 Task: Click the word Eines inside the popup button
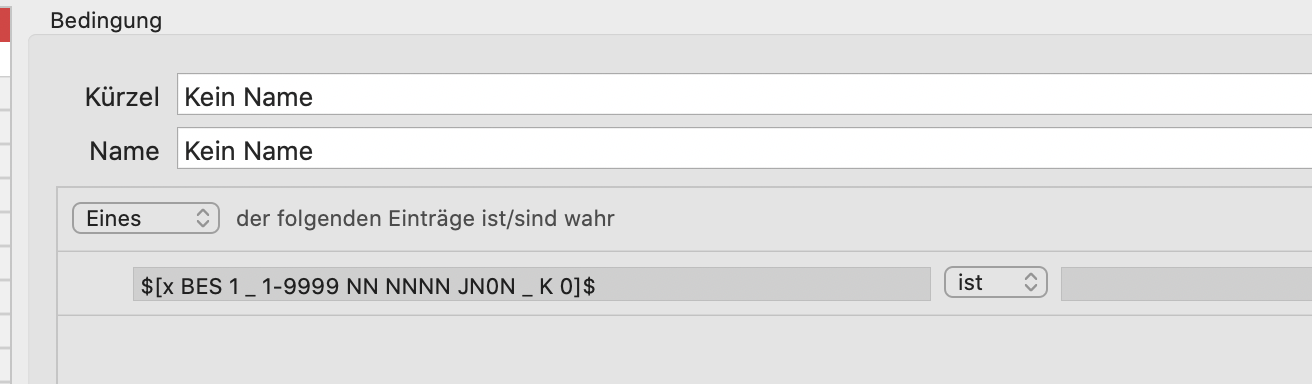tap(114, 218)
